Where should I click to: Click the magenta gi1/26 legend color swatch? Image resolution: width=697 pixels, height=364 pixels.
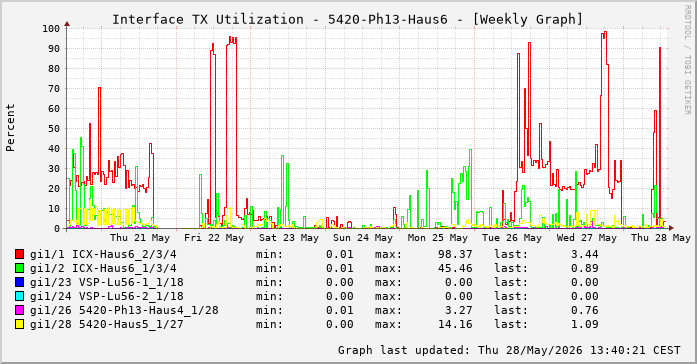click(20, 310)
